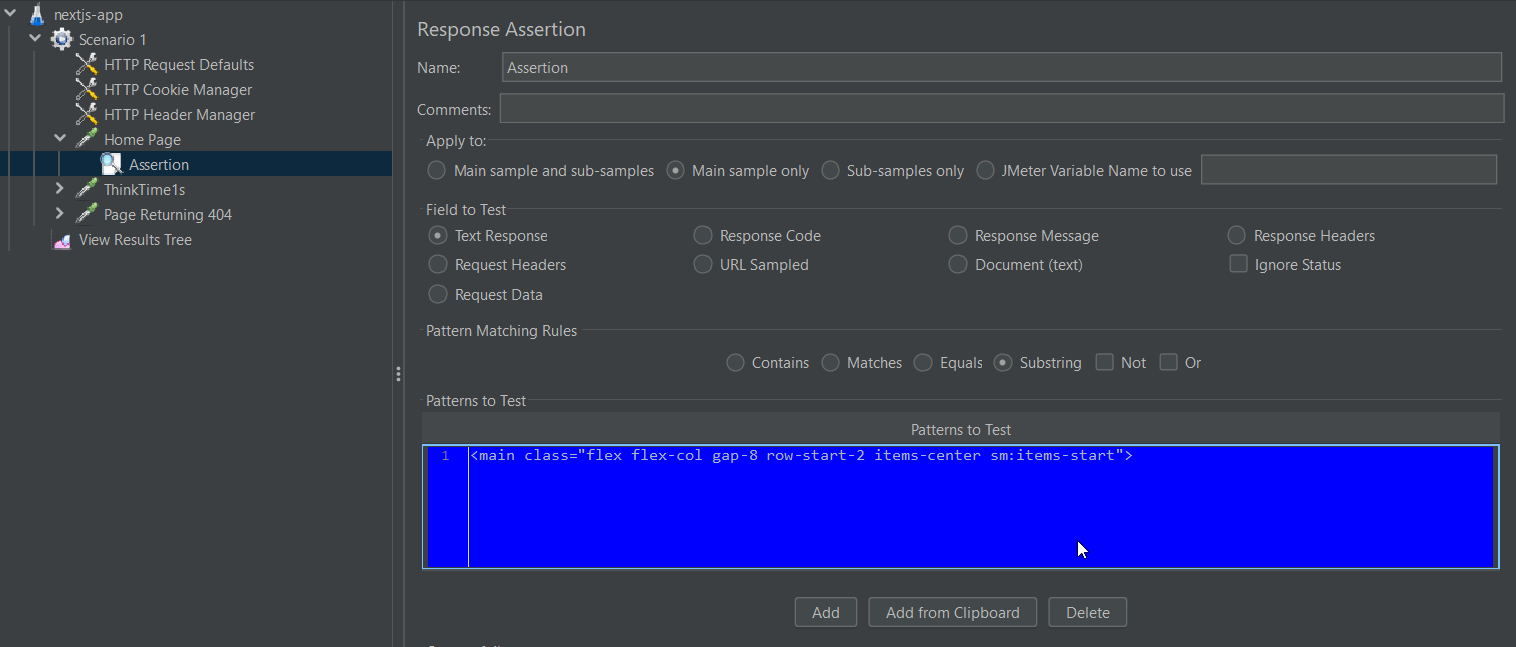Click the Page Returning 404 sampler icon
Viewport: 1516px width, 647px height.
click(87, 215)
